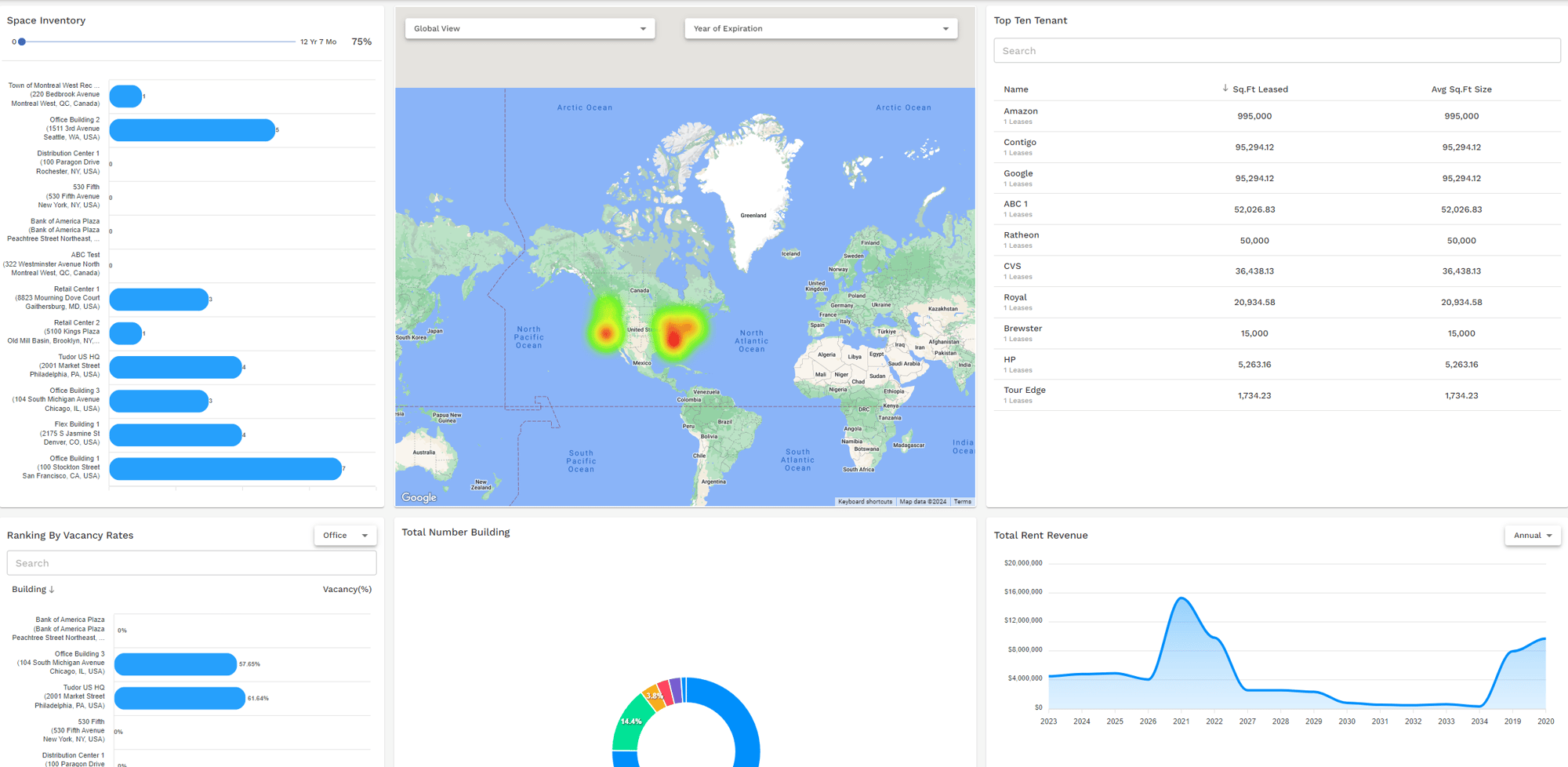This screenshot has height=767, width=1568.
Task: Click the Office Building 3 Chicago inventory bar
Action: click(159, 401)
